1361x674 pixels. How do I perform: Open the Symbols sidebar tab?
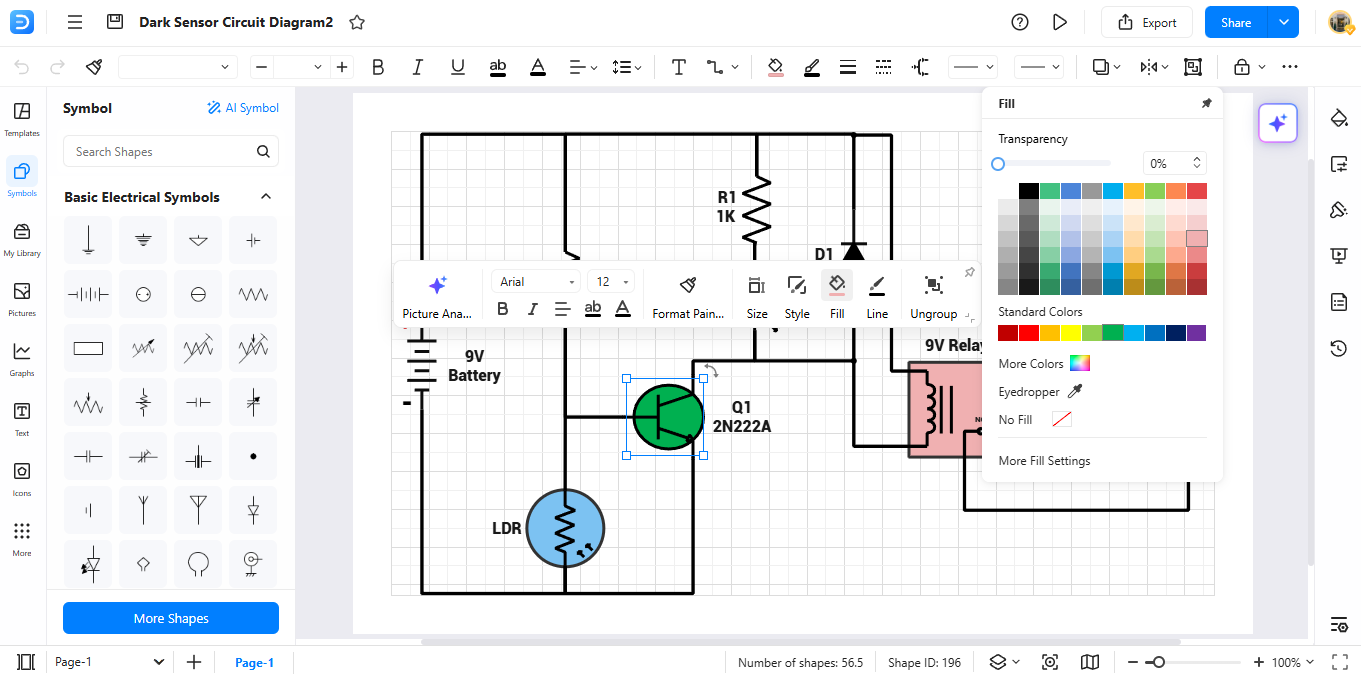(x=22, y=179)
